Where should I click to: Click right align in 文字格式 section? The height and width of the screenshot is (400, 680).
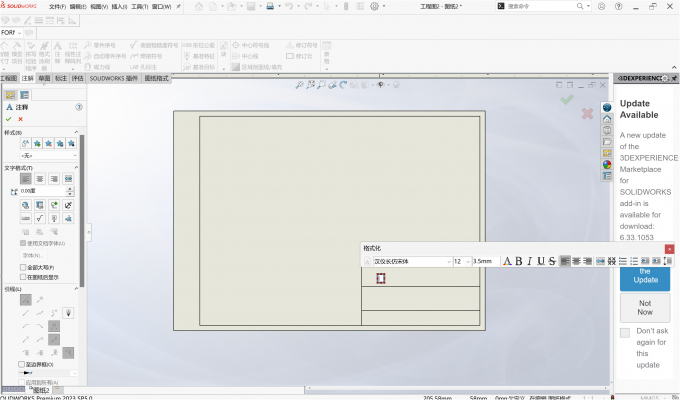(x=54, y=178)
